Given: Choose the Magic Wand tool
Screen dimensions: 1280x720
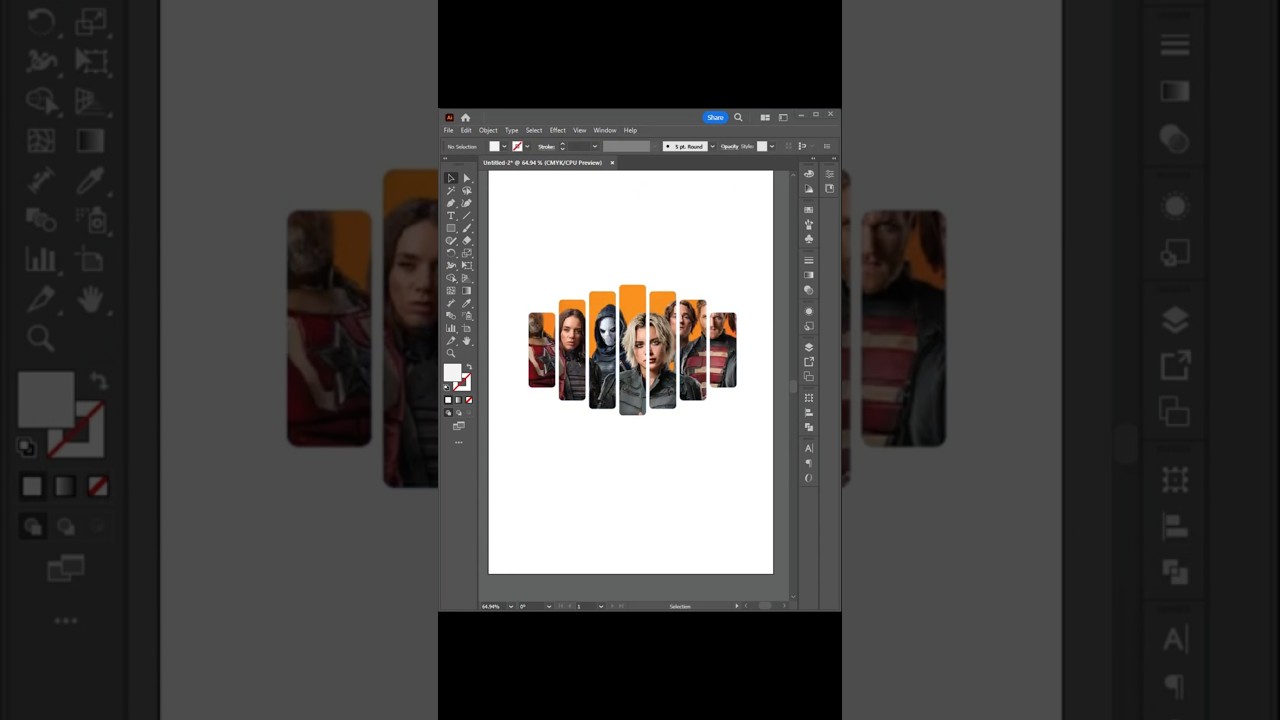Looking at the screenshot, I should [x=451, y=190].
